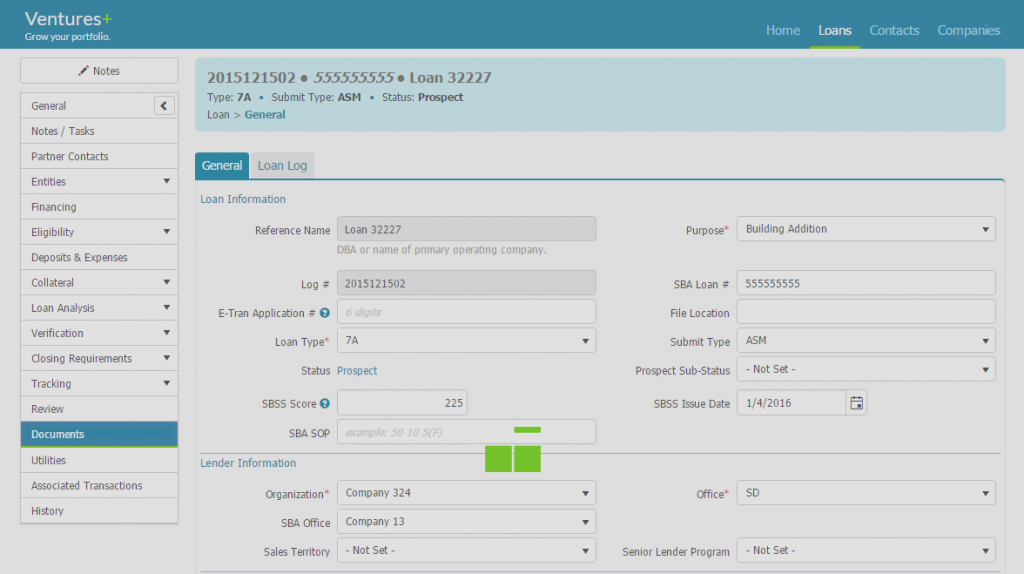1024x574 pixels.
Task: Focus the SBSS Issue Date field
Action: coord(792,403)
